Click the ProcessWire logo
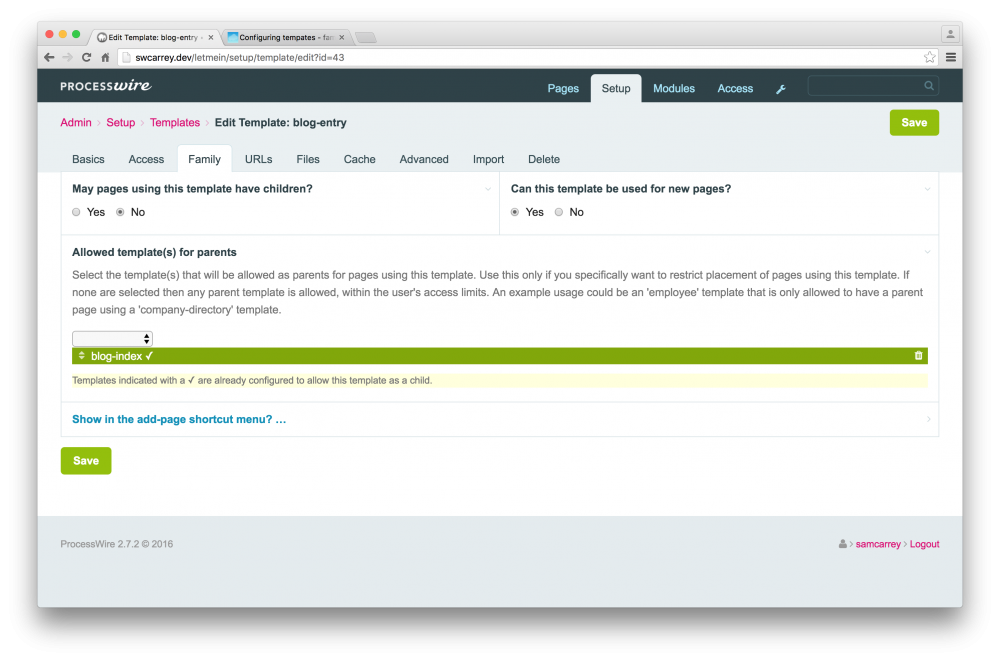Image resolution: width=1000 pixels, height=661 pixels. [x=105, y=87]
